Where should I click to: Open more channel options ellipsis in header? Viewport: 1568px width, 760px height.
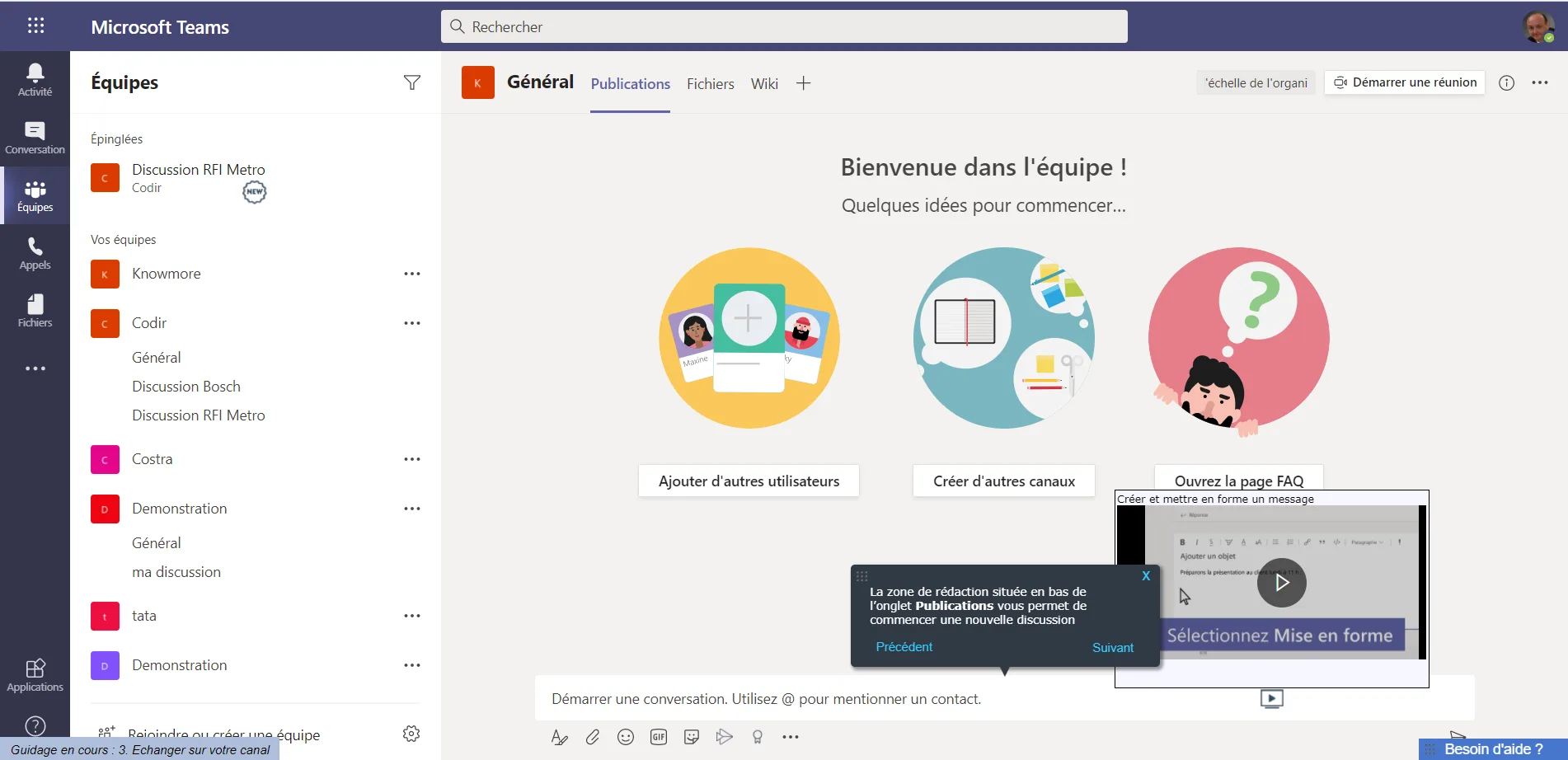[1540, 82]
